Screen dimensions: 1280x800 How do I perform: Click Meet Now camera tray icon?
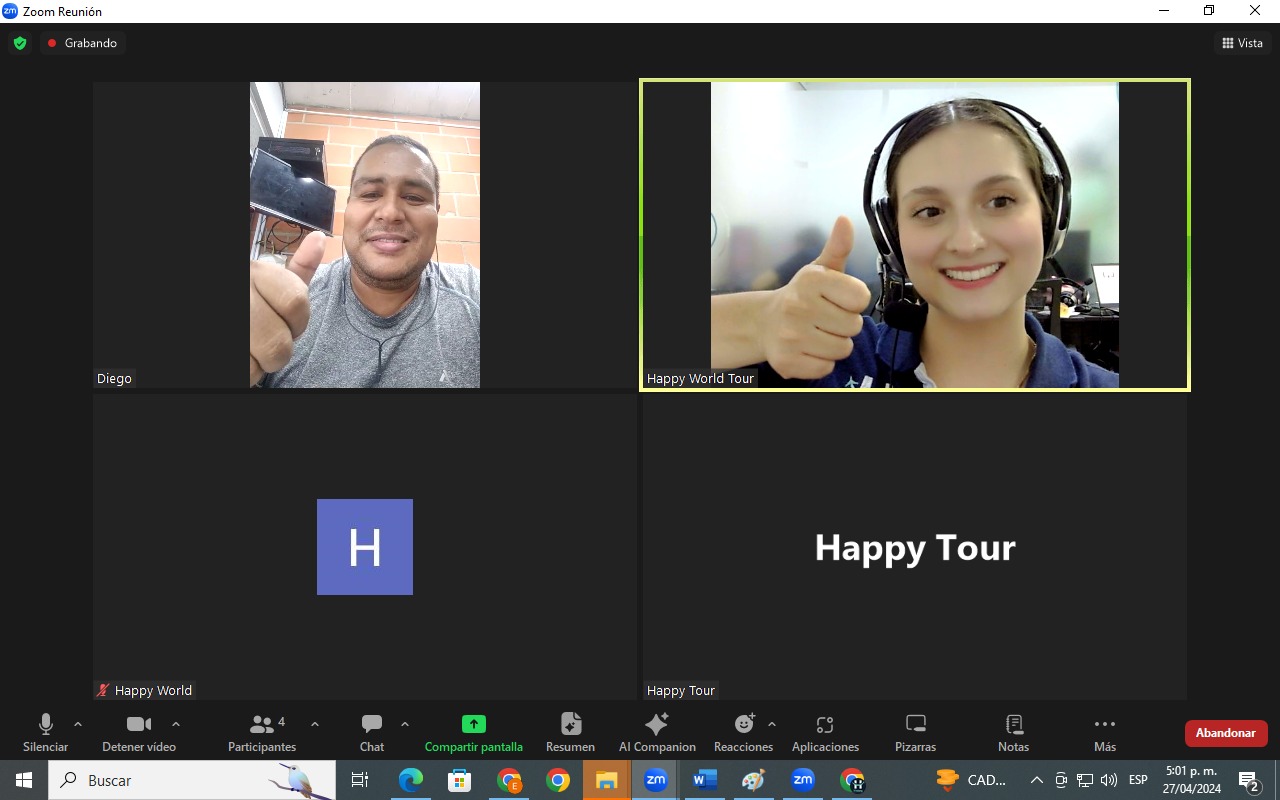click(1061, 780)
